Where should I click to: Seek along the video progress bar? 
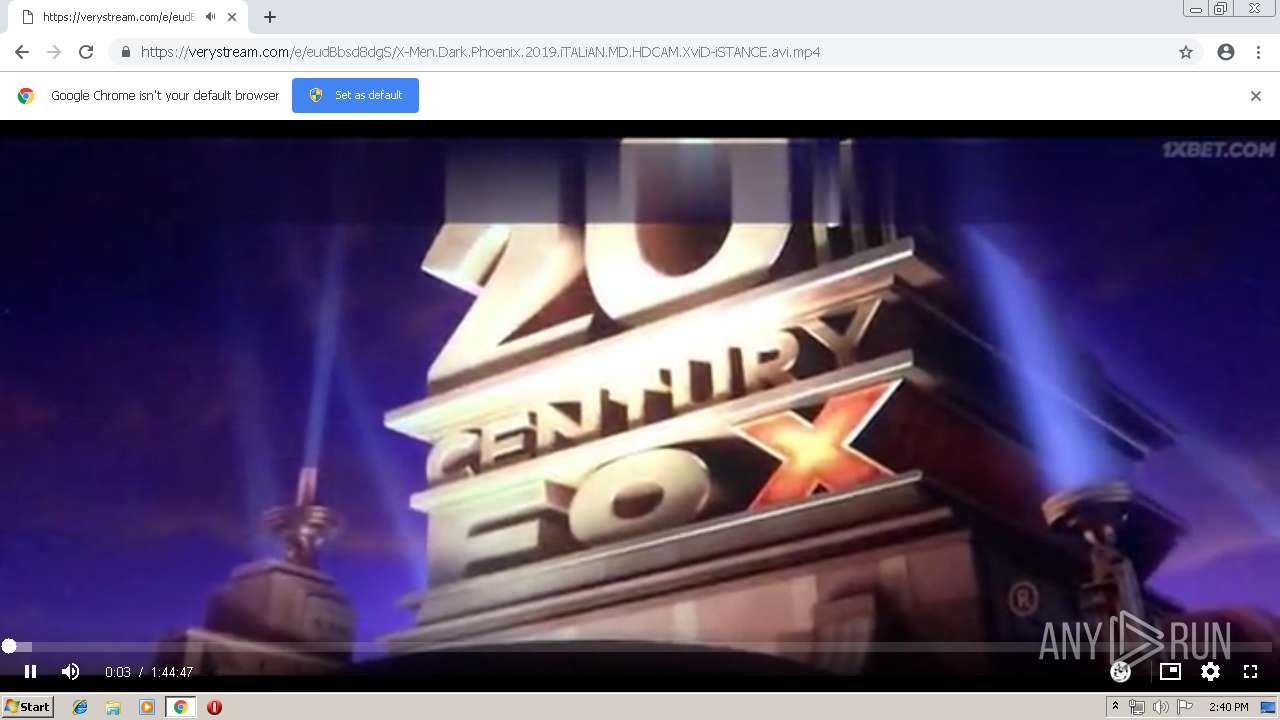(x=640, y=647)
